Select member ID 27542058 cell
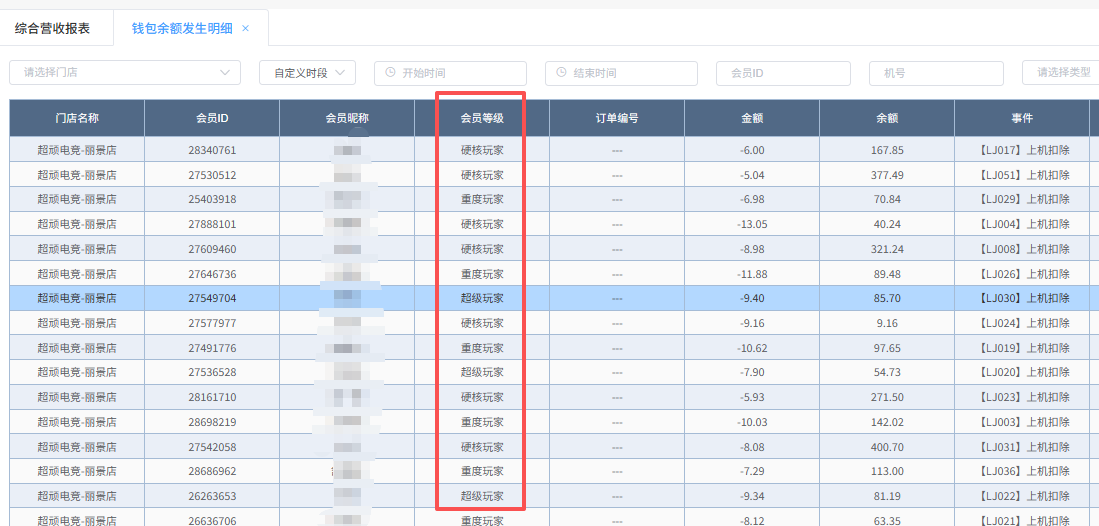1099x526 pixels. point(212,447)
